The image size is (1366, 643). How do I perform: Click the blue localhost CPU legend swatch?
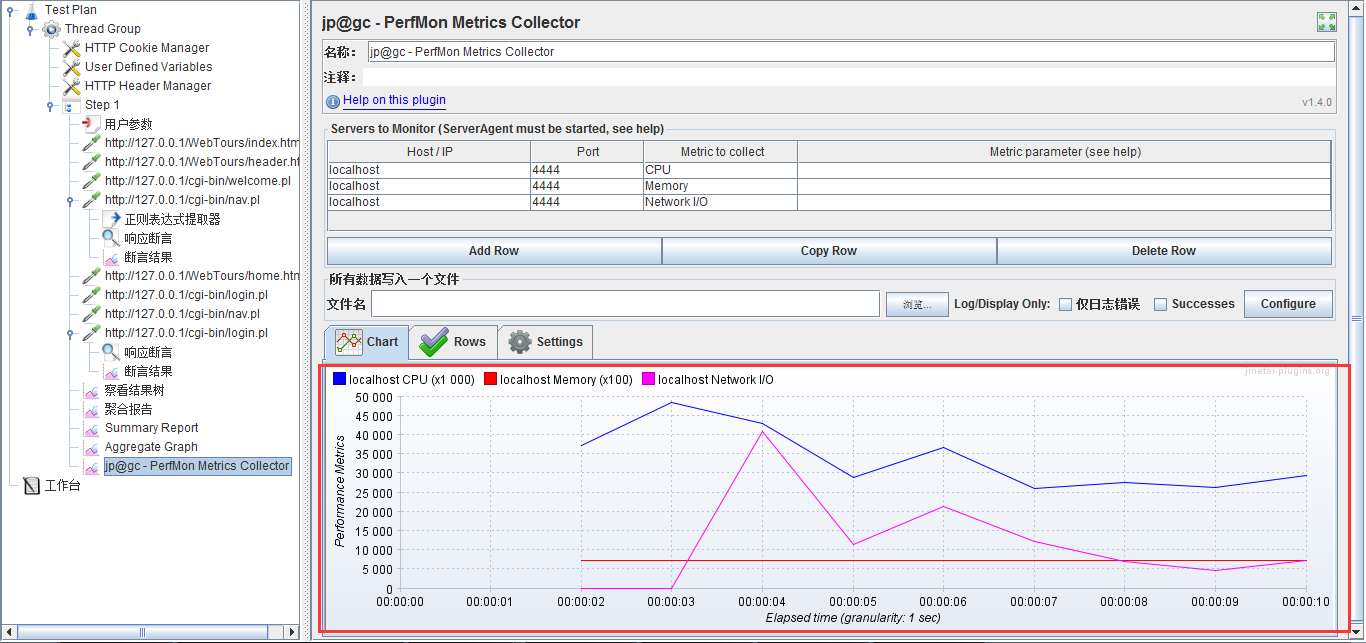coord(339,380)
